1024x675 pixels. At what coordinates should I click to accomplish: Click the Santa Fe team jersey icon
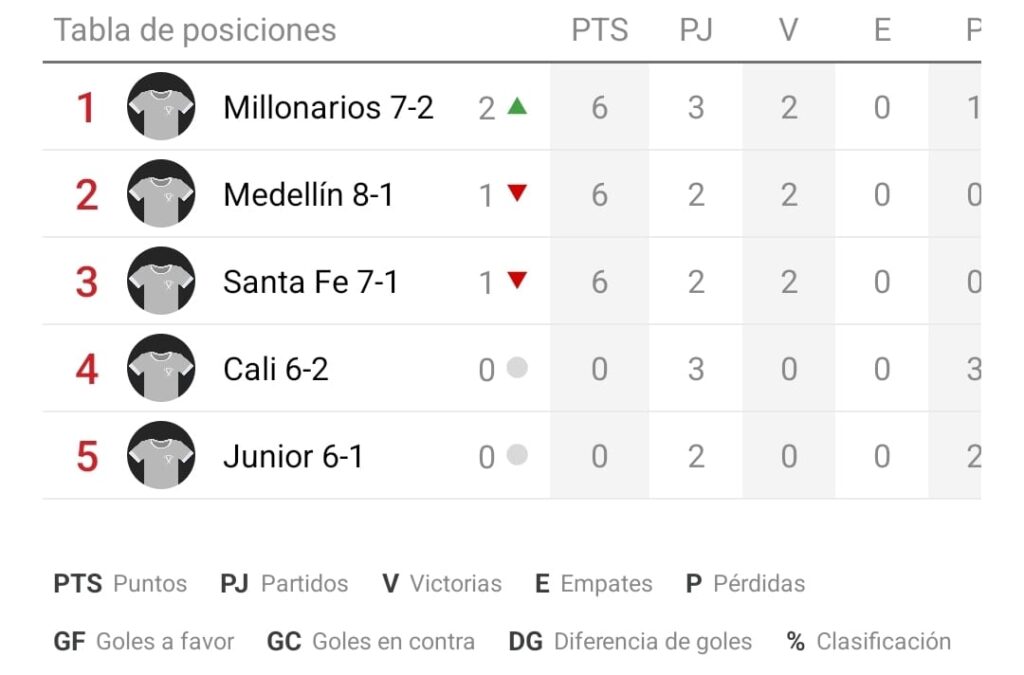coord(161,281)
